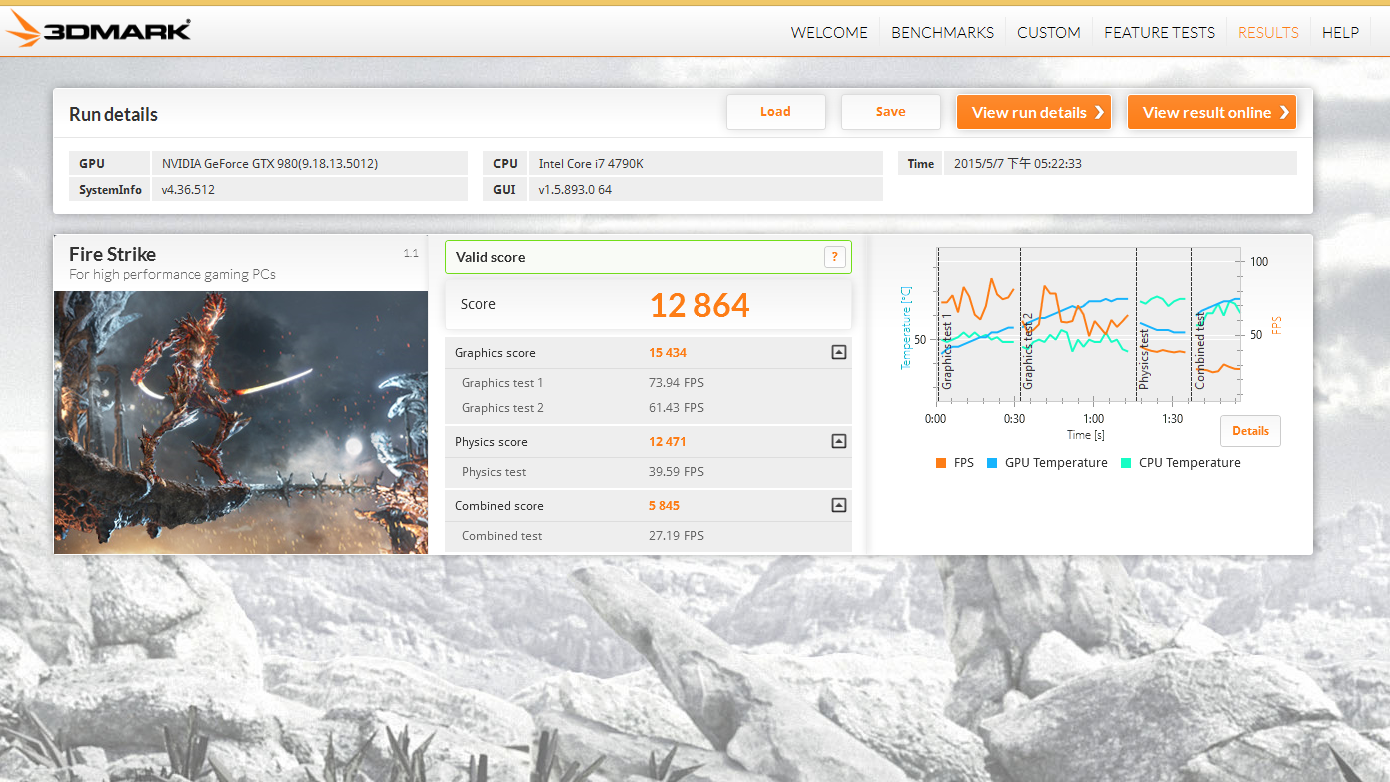
Task: Click the 3DMark logo
Action: click(x=98, y=29)
